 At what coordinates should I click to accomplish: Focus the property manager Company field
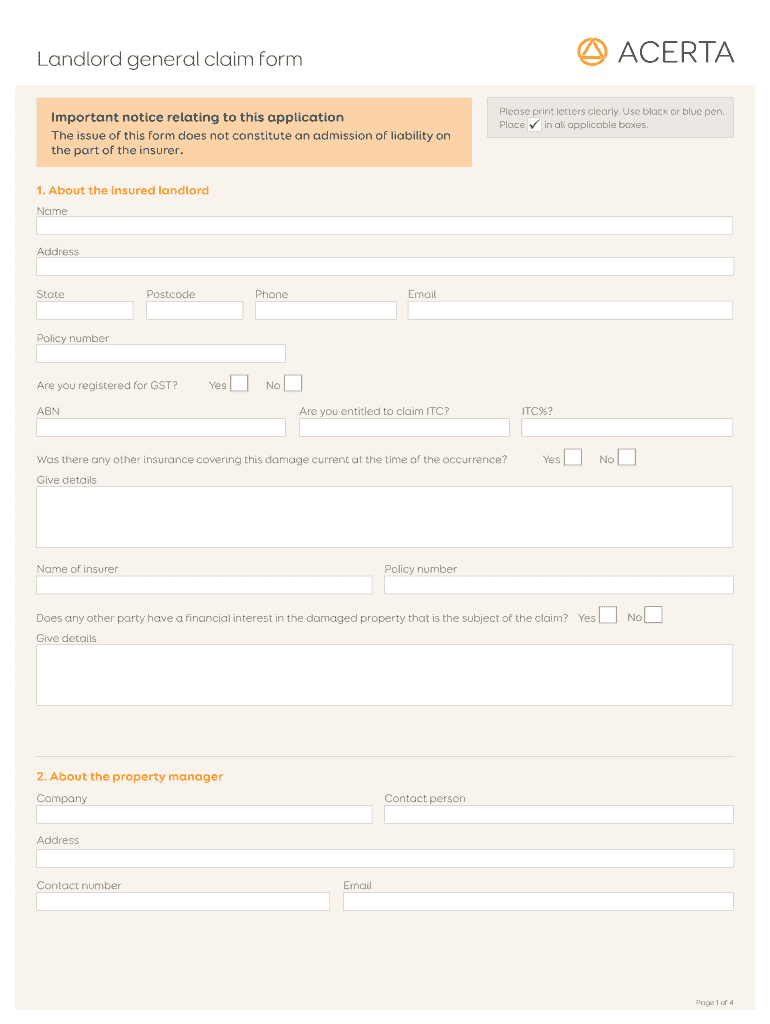[204, 815]
